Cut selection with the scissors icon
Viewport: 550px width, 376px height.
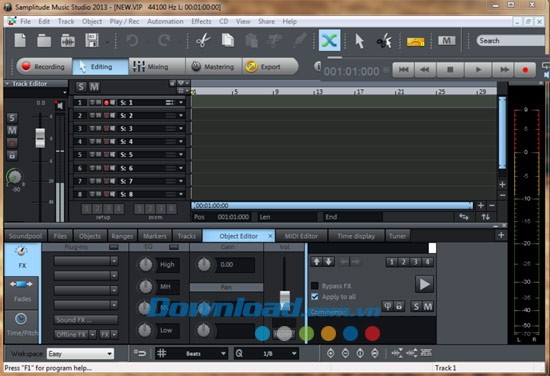point(203,41)
